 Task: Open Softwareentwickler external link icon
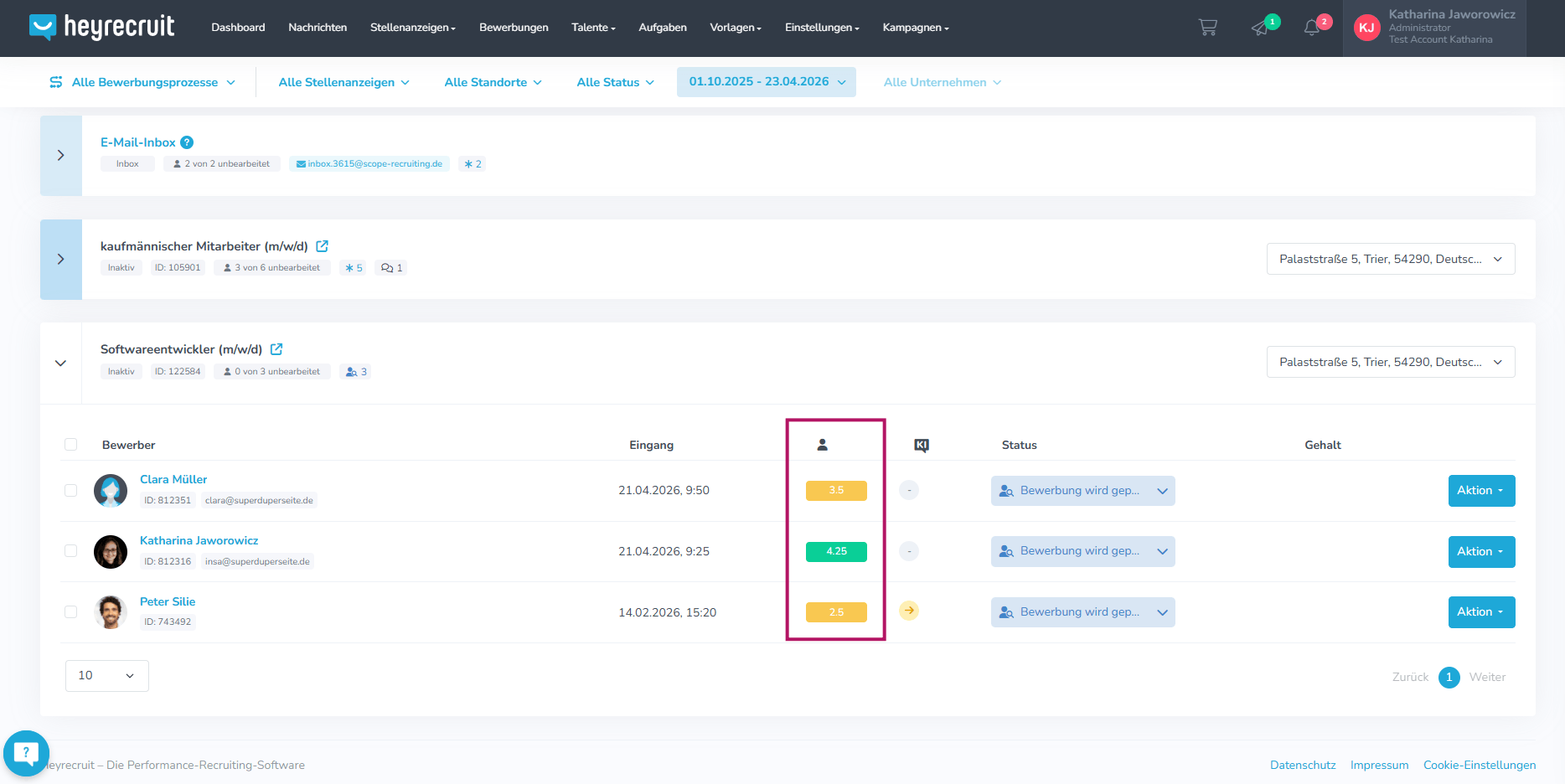(x=276, y=349)
